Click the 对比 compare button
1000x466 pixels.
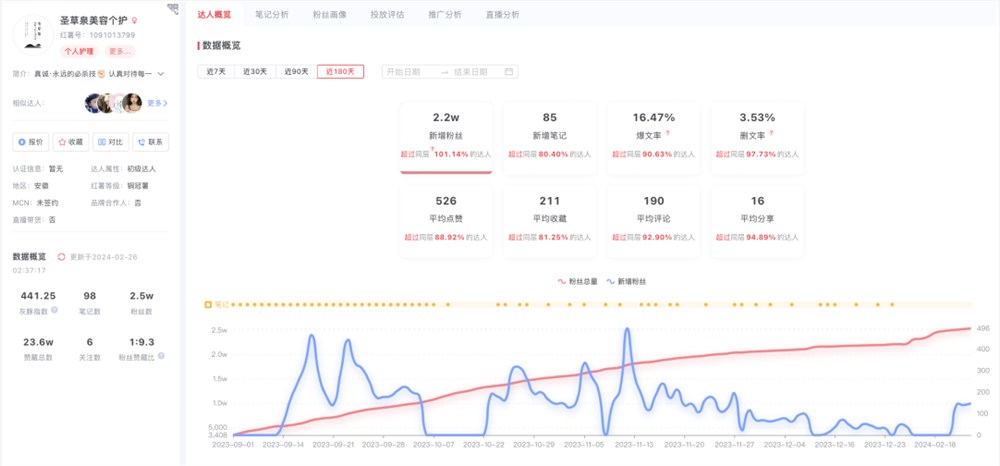click(111, 142)
